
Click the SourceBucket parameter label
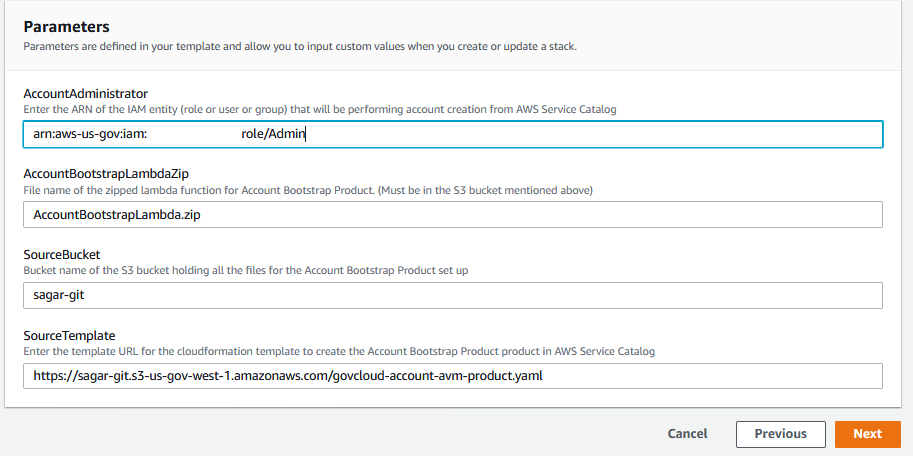(x=62, y=255)
